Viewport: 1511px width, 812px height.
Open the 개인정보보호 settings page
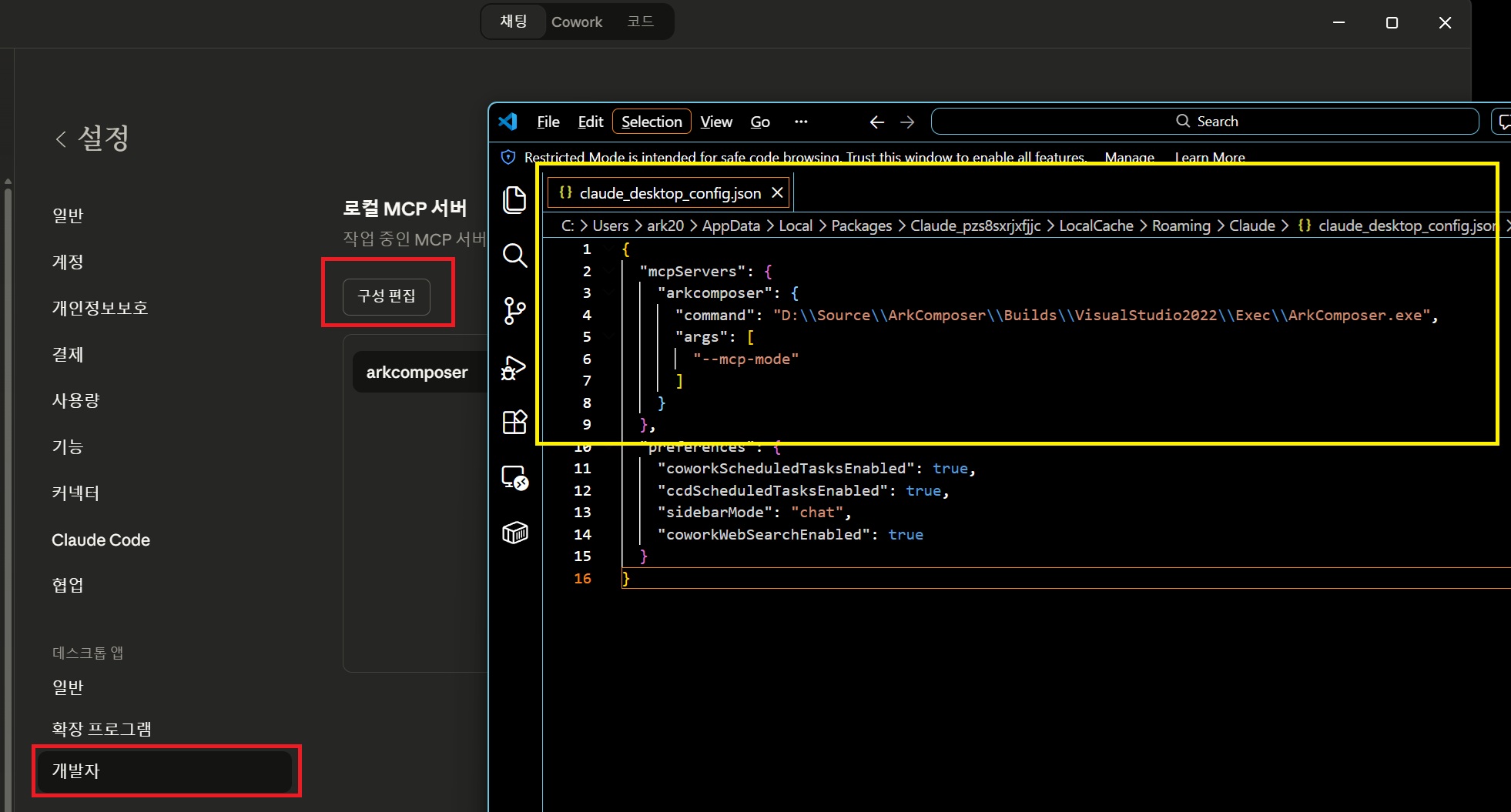(100, 308)
